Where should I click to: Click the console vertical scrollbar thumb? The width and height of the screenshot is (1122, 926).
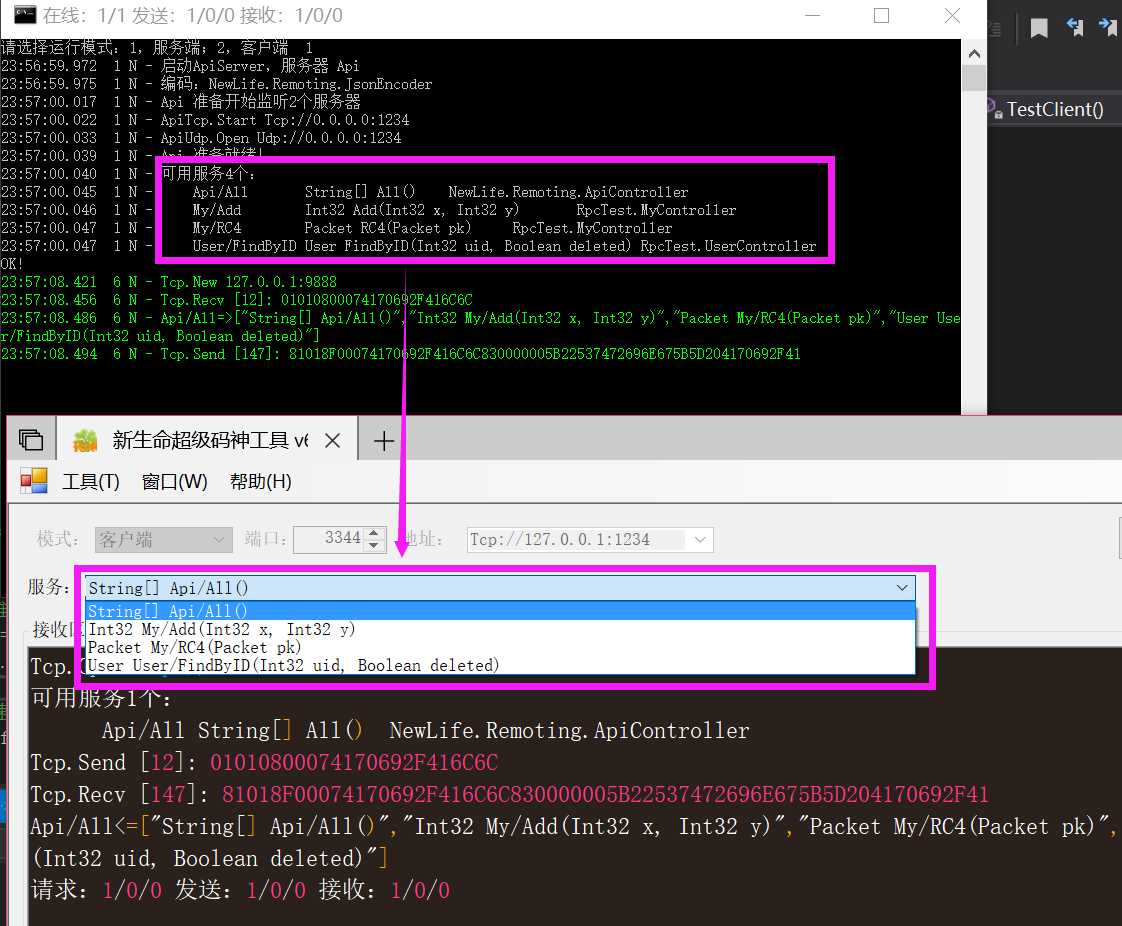974,77
